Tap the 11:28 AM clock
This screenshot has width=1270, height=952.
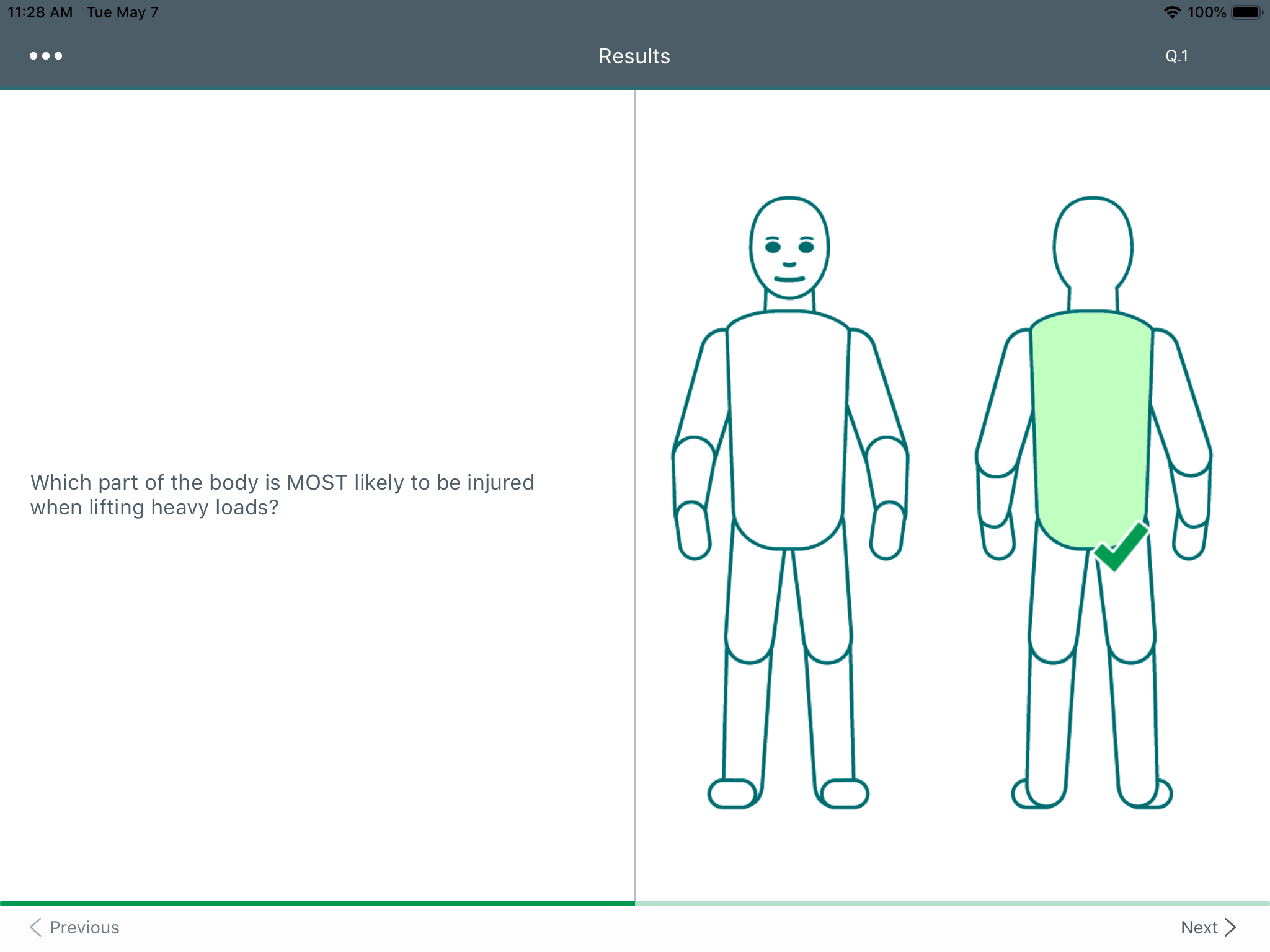coord(40,12)
